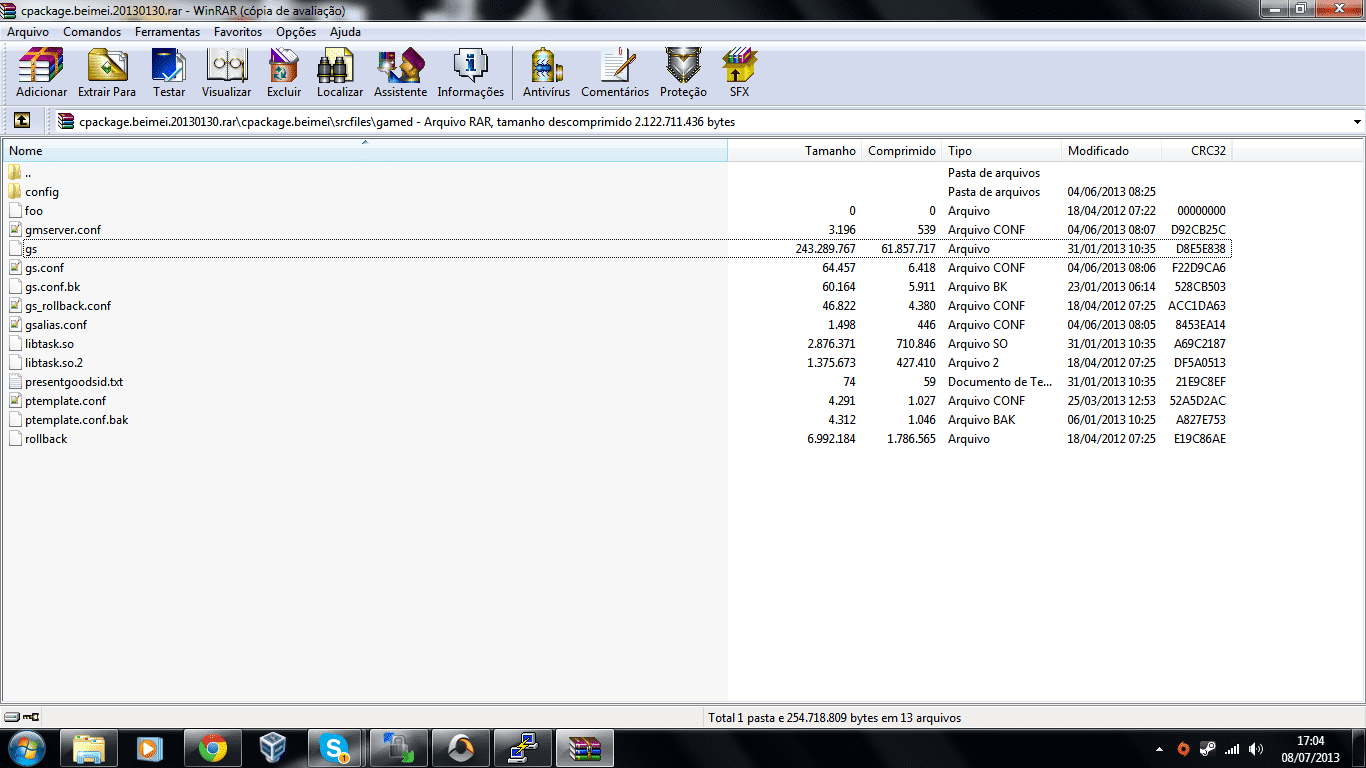Sort by the Modificado column header
This screenshot has width=1366, height=768.
(x=1112, y=151)
